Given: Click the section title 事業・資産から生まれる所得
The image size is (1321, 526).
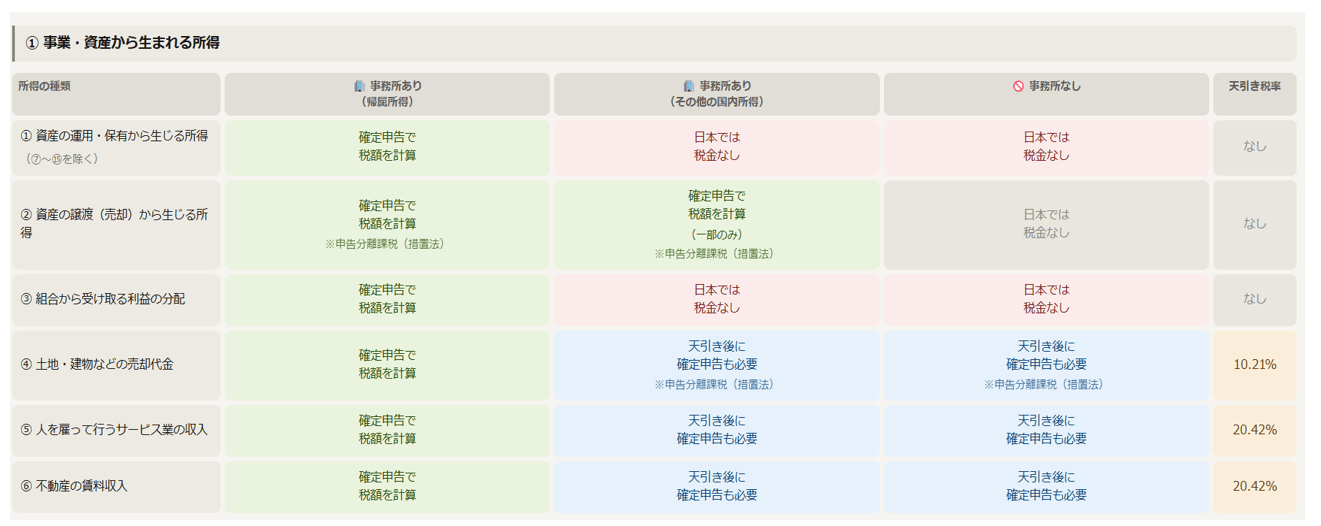Looking at the screenshot, I should (x=130, y=43).
